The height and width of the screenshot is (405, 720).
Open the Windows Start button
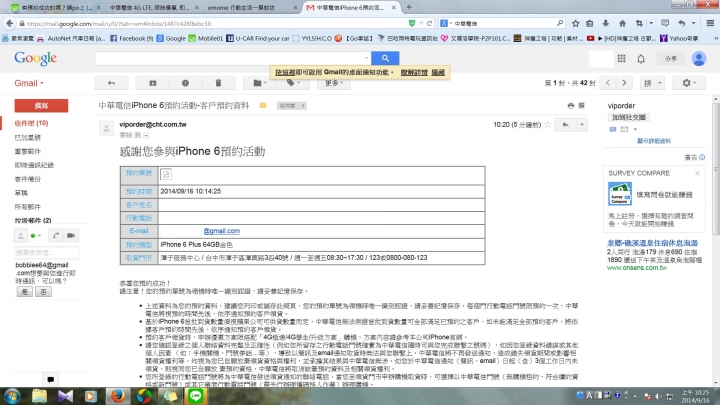point(11,396)
